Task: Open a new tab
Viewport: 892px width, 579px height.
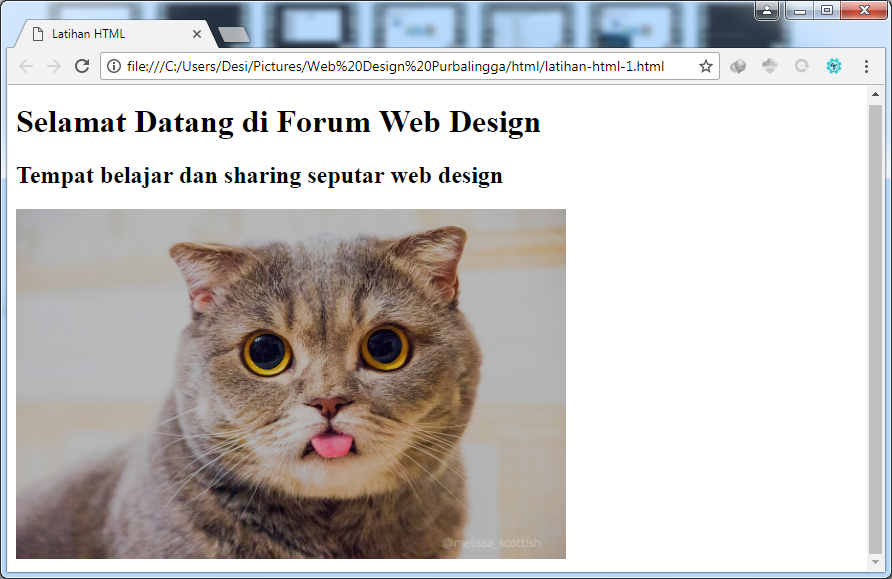Action: (234, 35)
